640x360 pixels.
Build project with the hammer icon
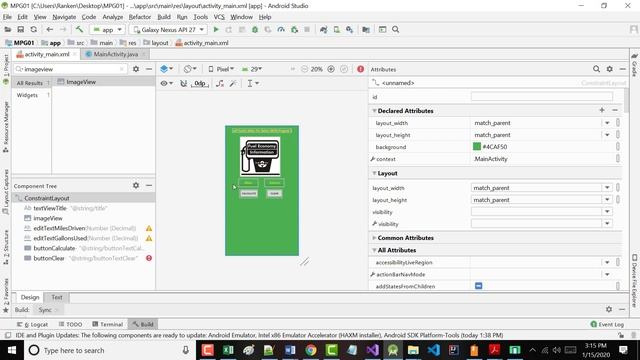click(x=79, y=30)
